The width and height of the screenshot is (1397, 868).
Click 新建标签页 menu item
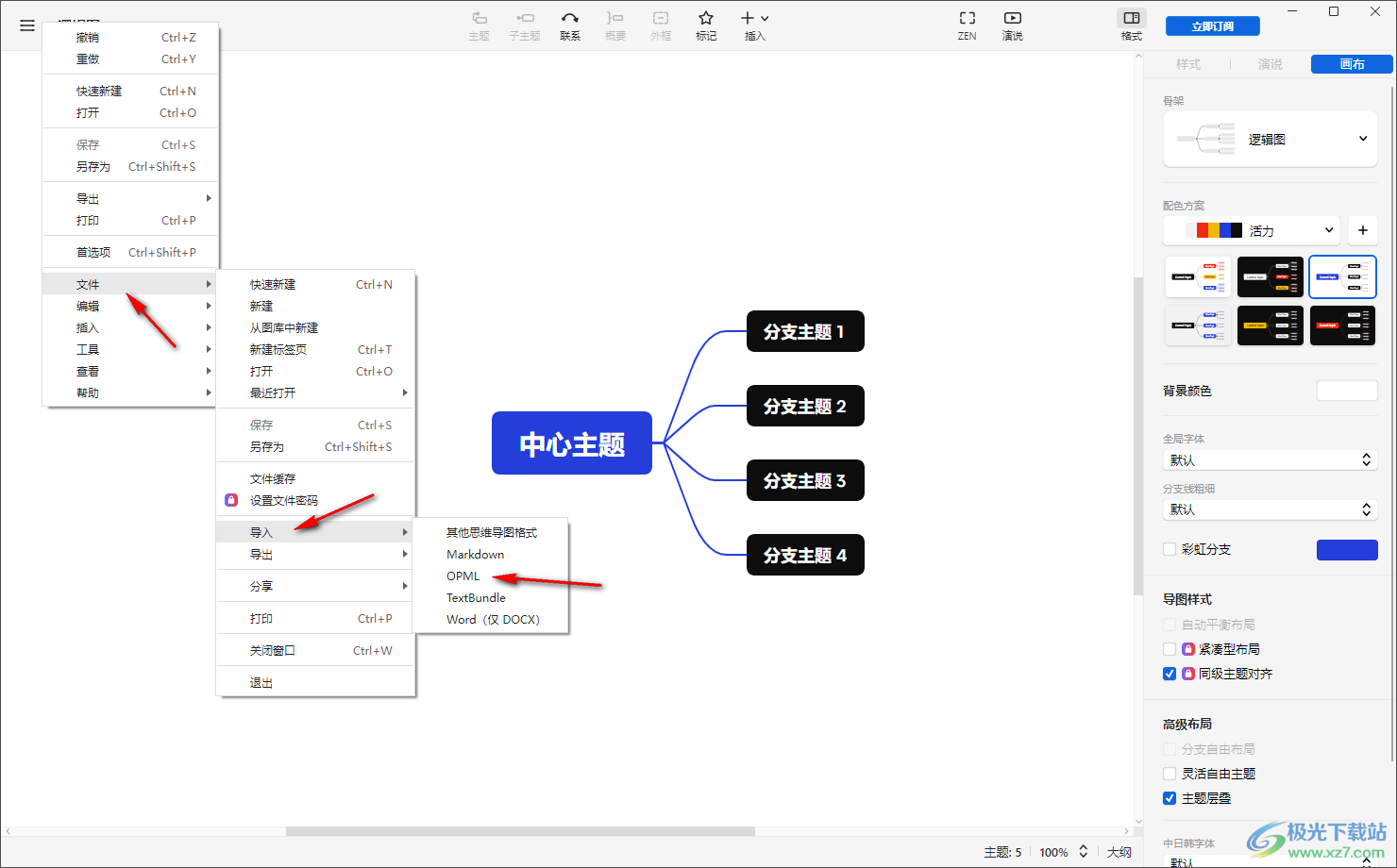tap(316, 349)
